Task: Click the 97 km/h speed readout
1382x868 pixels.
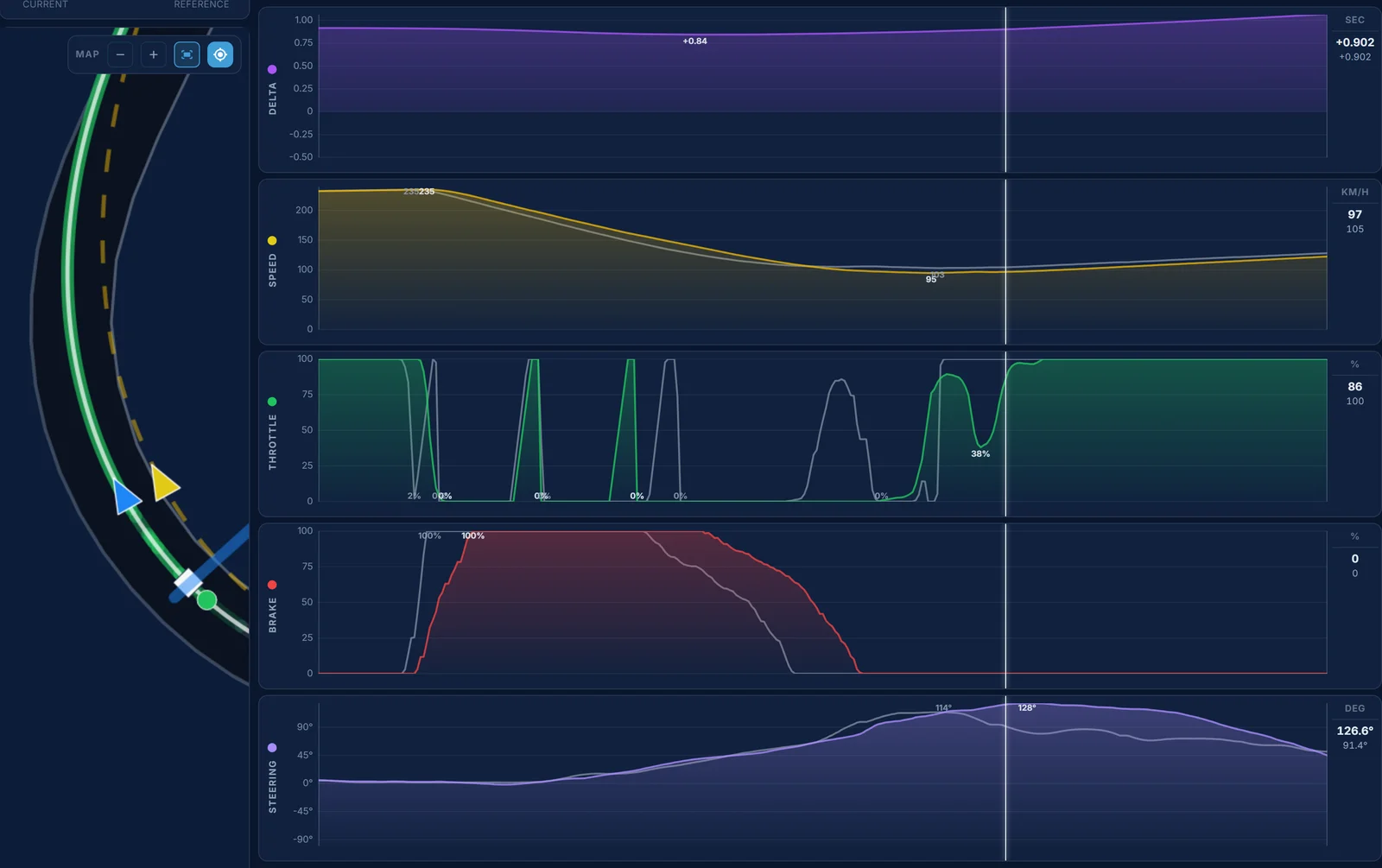Action: click(1354, 214)
